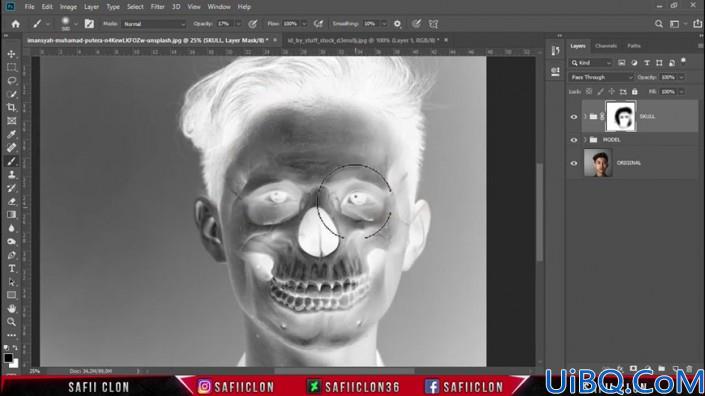Select the SKULL layer mask thumbnail
Screen dimensions: 705x396
621,116
